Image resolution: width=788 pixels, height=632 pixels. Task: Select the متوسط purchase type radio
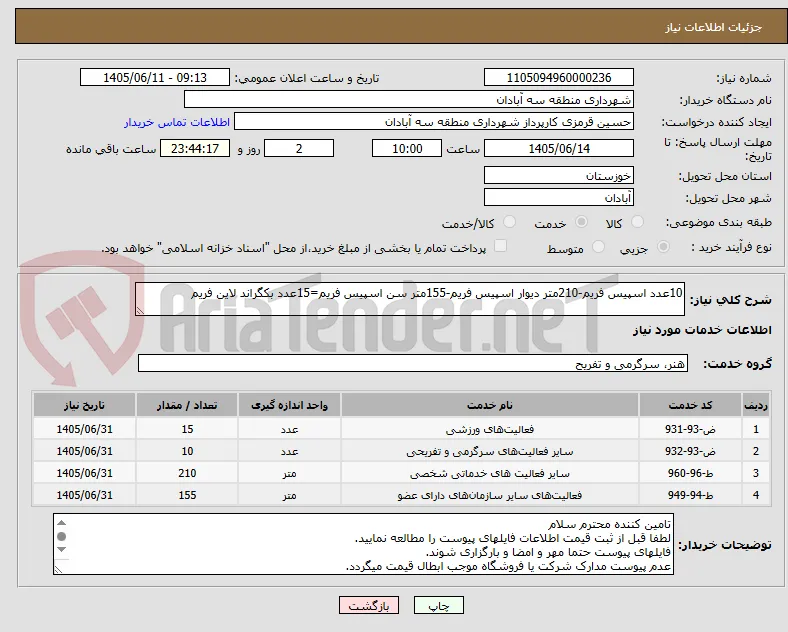pyautogui.click(x=598, y=247)
